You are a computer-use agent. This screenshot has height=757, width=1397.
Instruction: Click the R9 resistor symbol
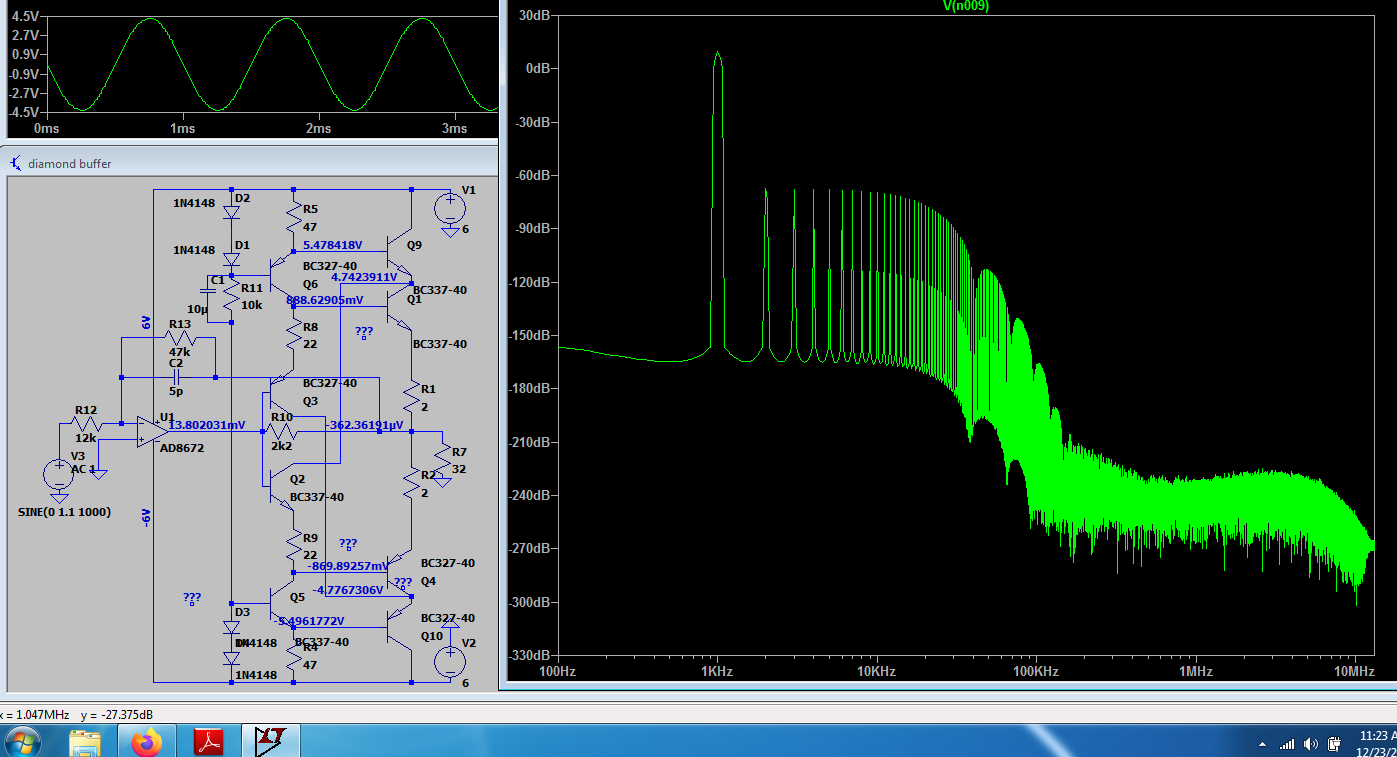[x=294, y=547]
